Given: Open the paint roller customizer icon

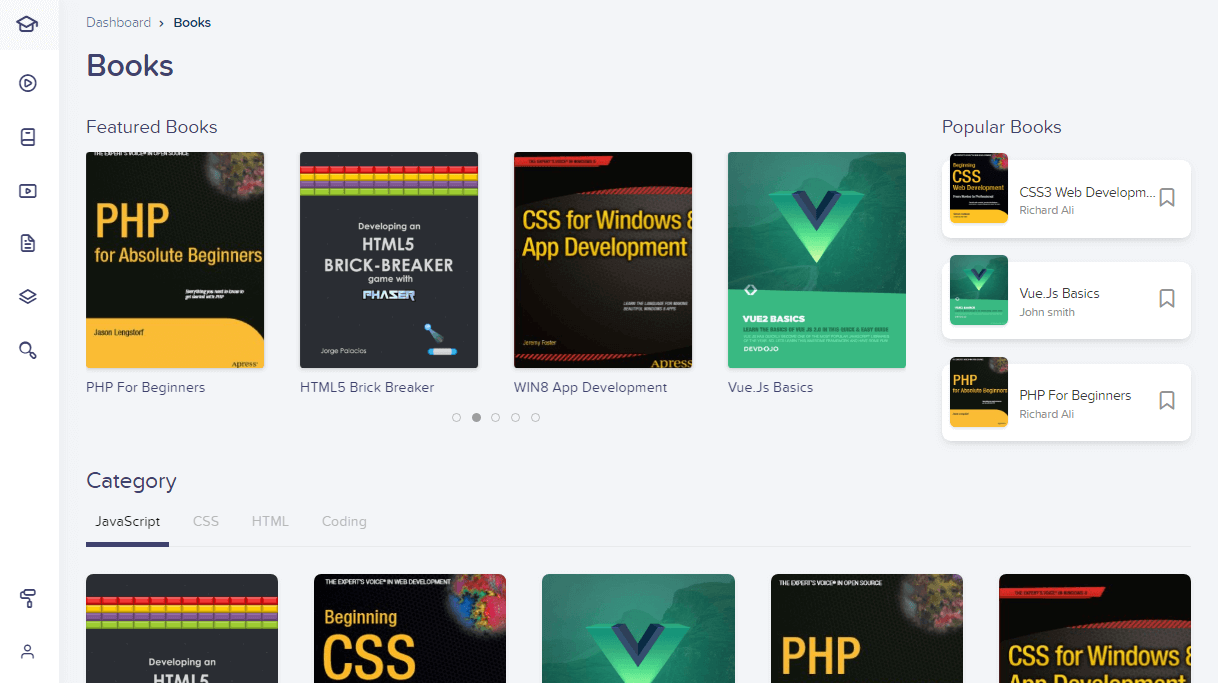Looking at the screenshot, I should (28, 598).
